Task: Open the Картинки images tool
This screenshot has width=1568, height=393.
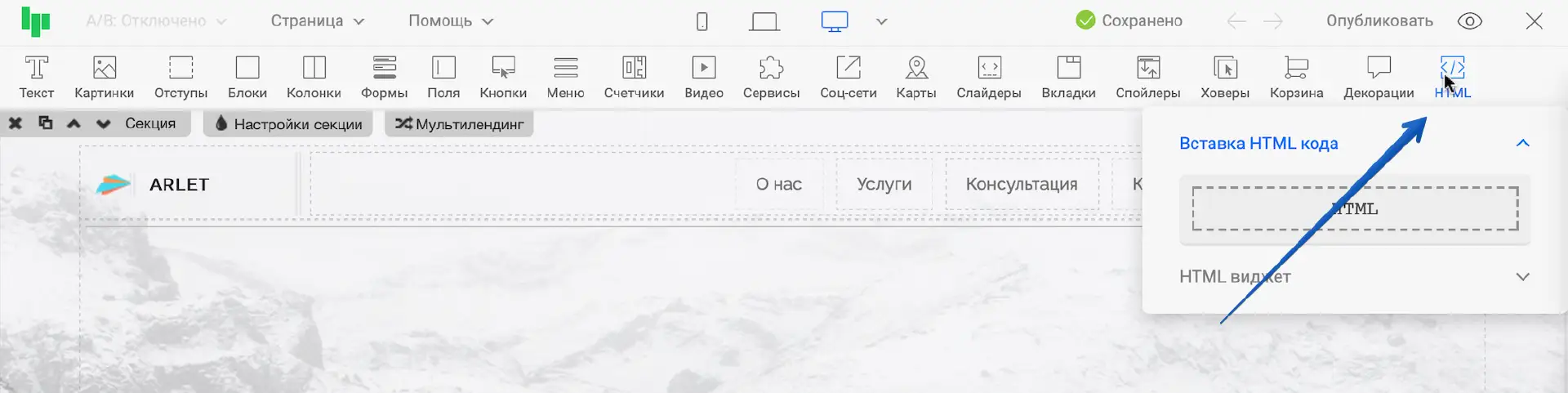Action: coord(104,76)
